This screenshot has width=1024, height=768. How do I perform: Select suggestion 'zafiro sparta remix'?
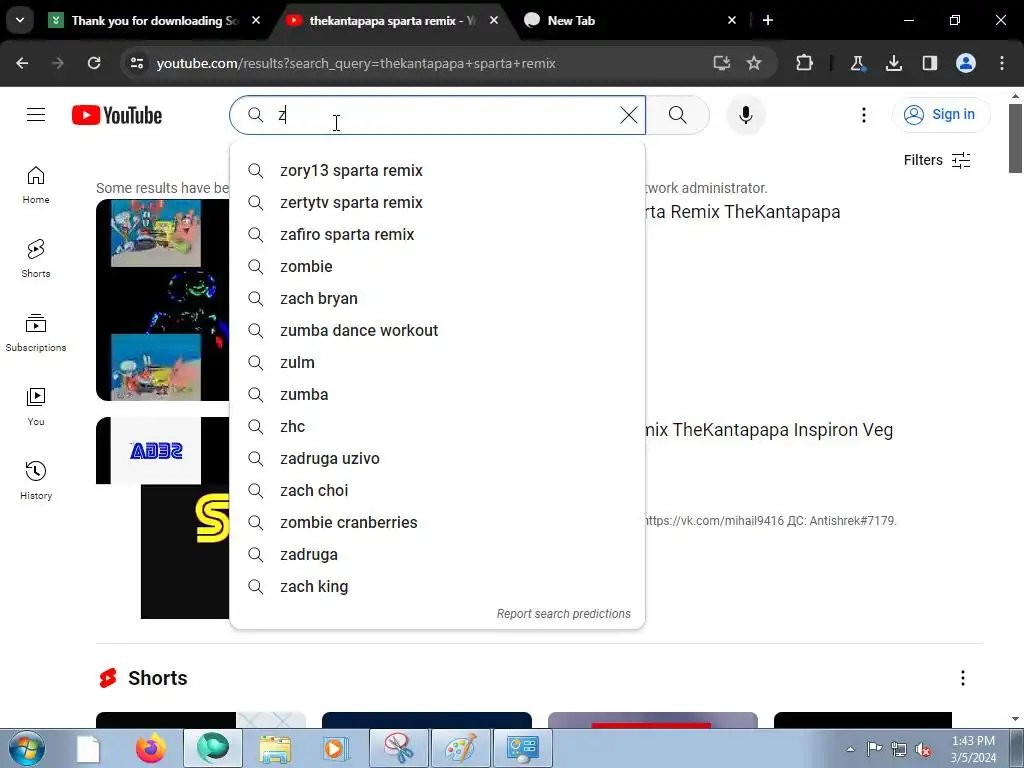(437, 234)
